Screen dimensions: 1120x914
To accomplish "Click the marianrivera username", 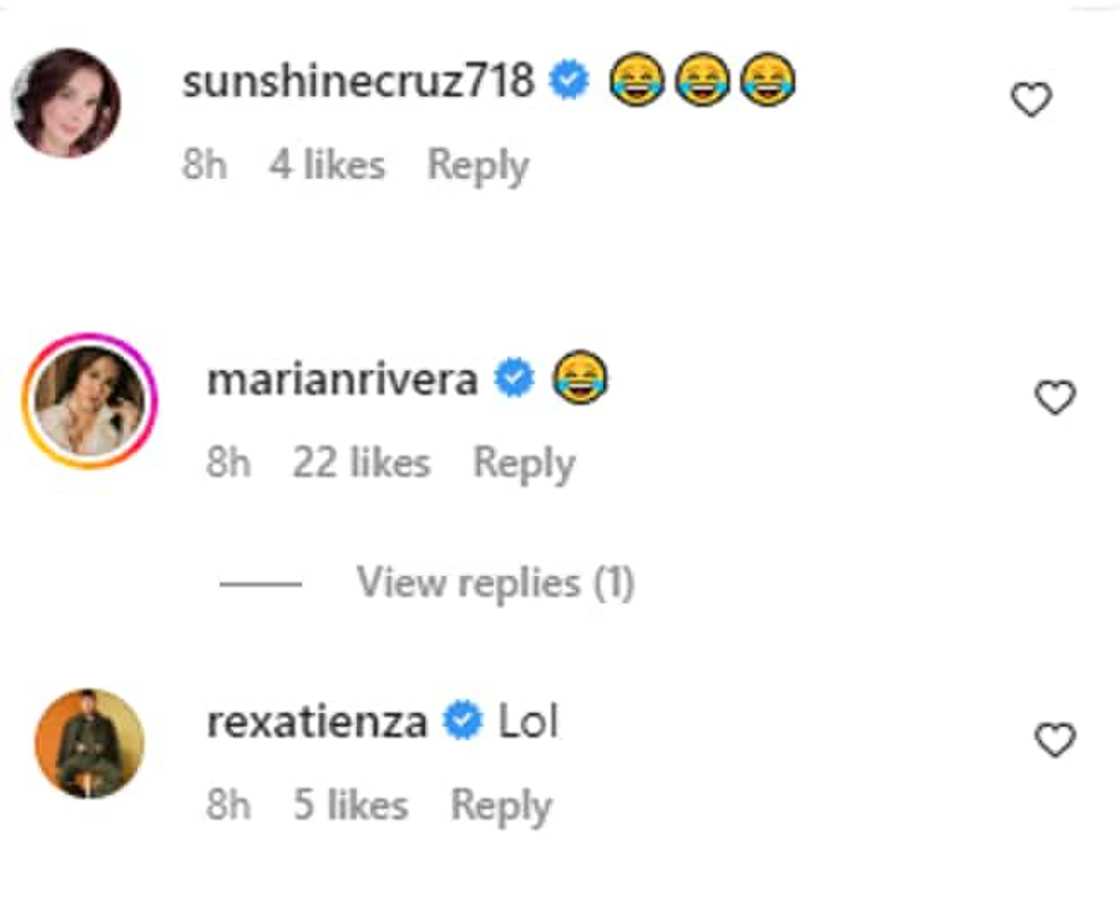I will (342, 380).
